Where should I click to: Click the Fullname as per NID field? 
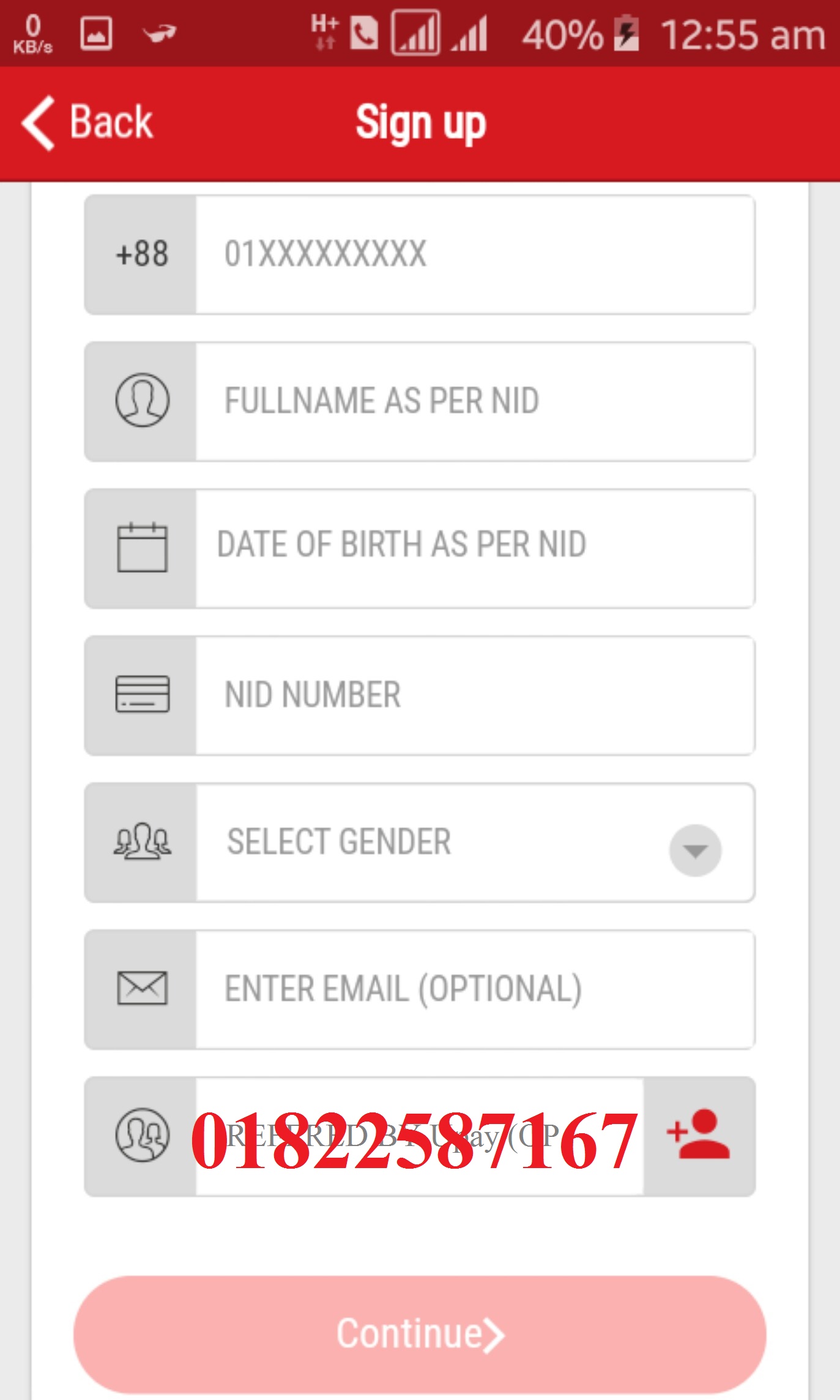[474, 401]
